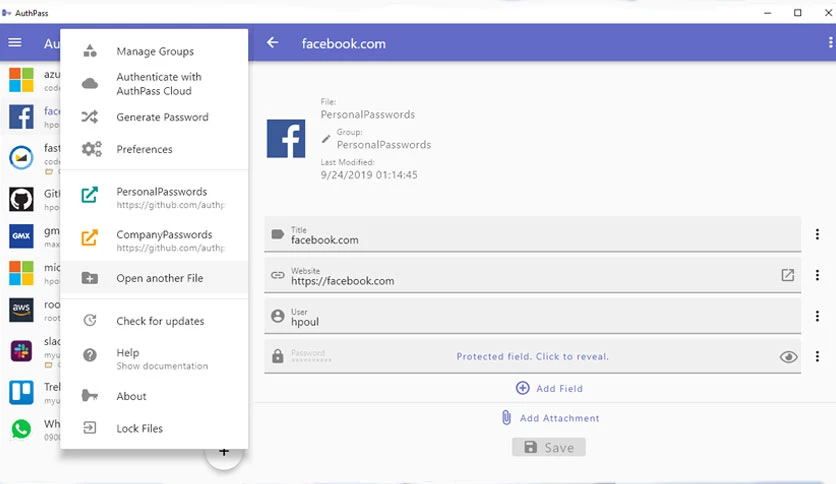Image resolution: width=836 pixels, height=484 pixels.
Task: Select the Facebook entry icon in list
Action: tap(21, 117)
